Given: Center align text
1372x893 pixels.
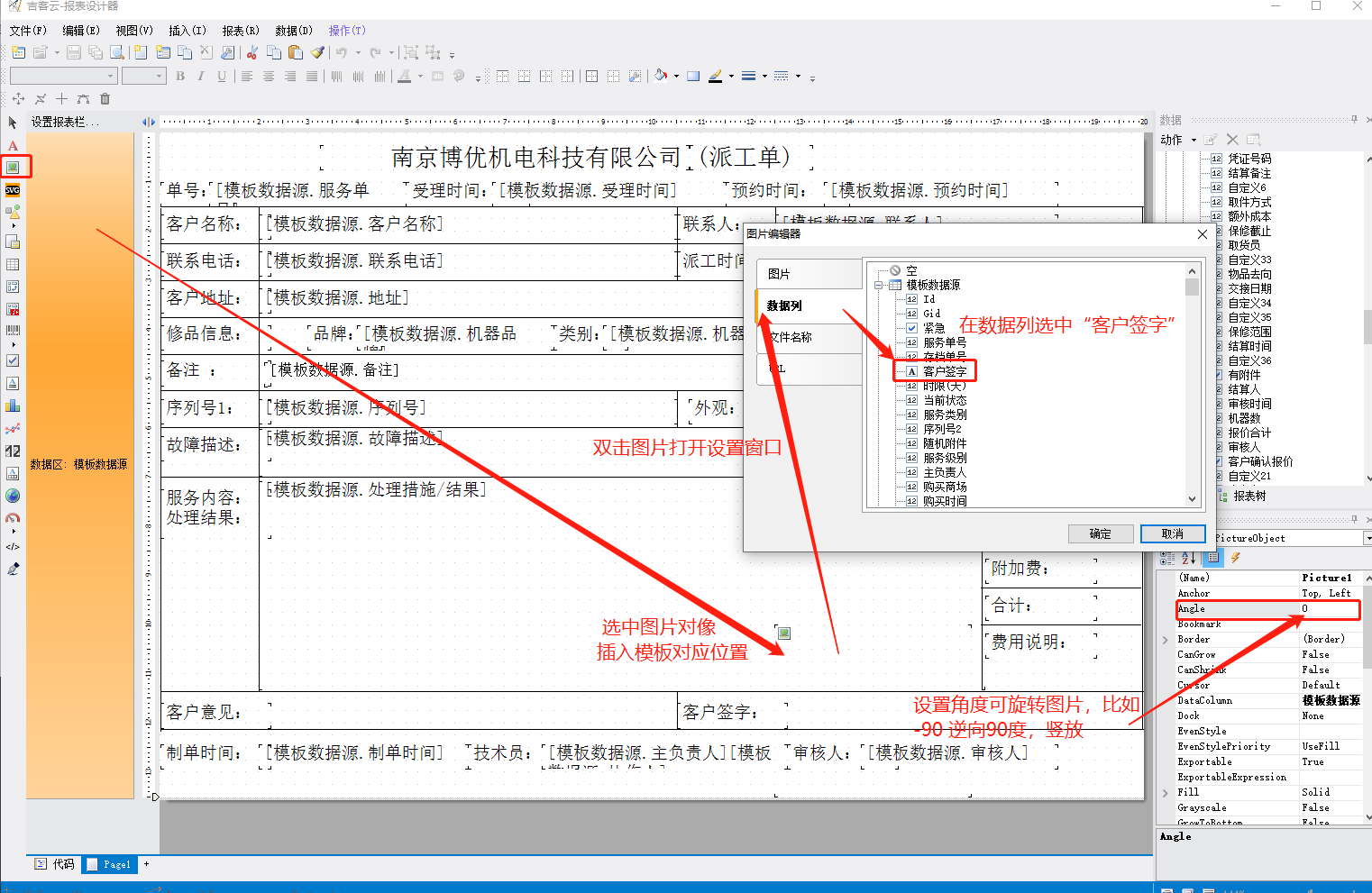Looking at the screenshot, I should pos(269,77).
